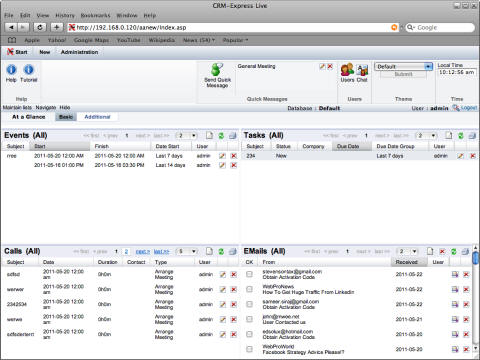Edit the General Meeting quick message
Viewport: 480px width, 360px height.
pyautogui.click(x=322, y=66)
